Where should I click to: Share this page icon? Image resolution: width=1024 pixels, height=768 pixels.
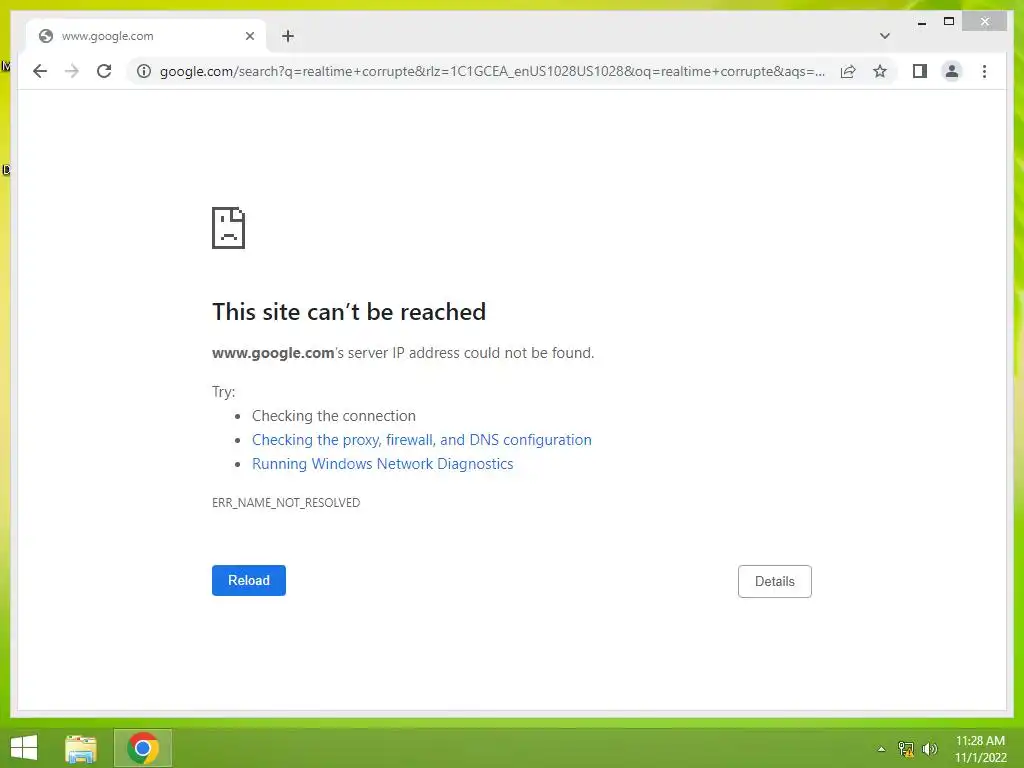(x=848, y=71)
